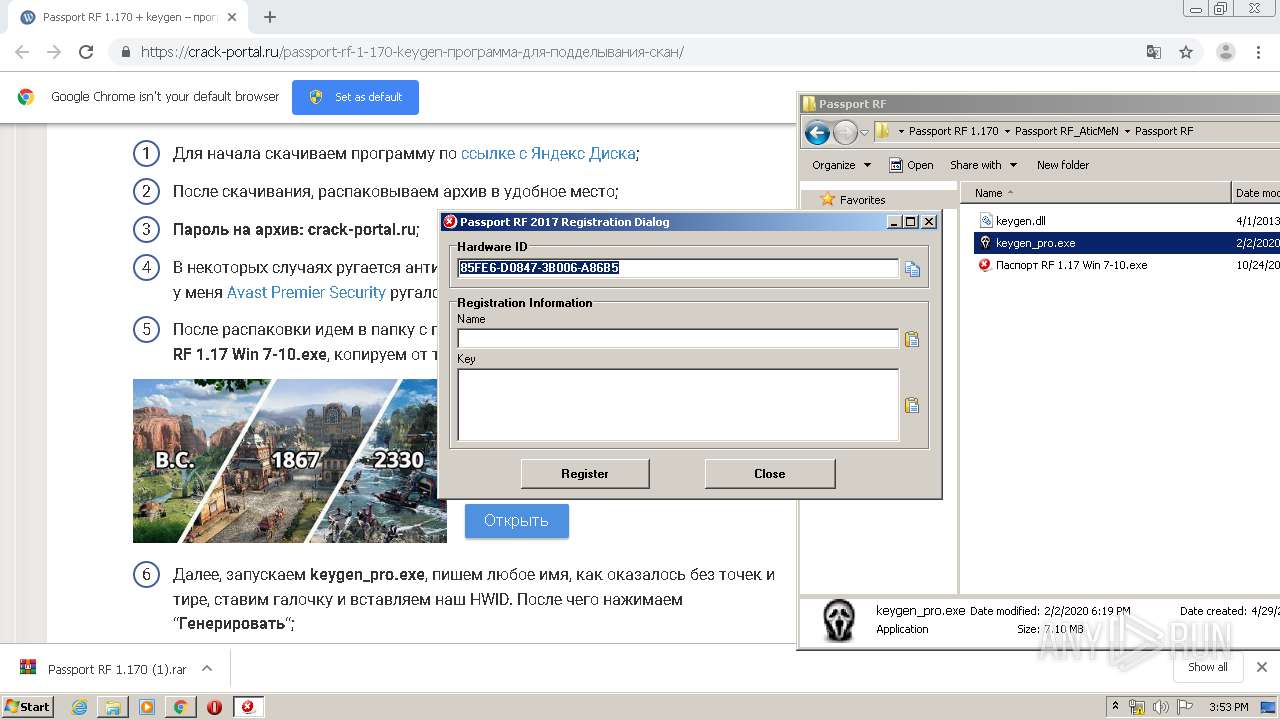The image size is (1280, 720).
Task: Select Паспорт RF 1.17 Win 7-10.exe file
Action: (x=1071, y=265)
